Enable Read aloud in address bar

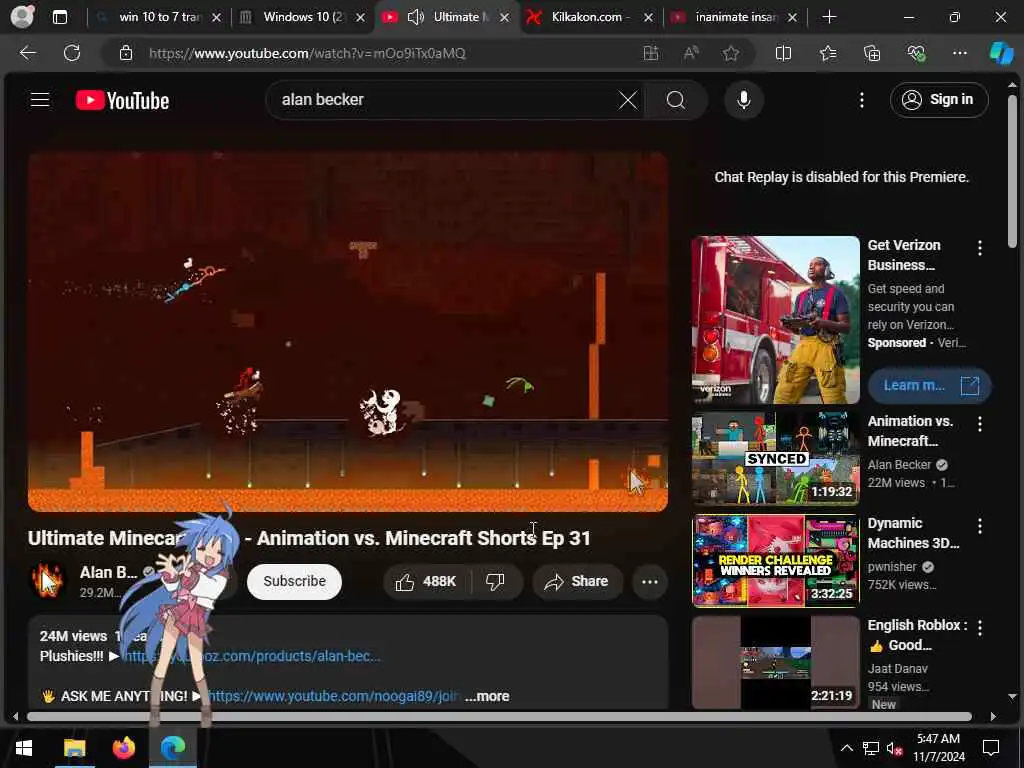[690, 54]
